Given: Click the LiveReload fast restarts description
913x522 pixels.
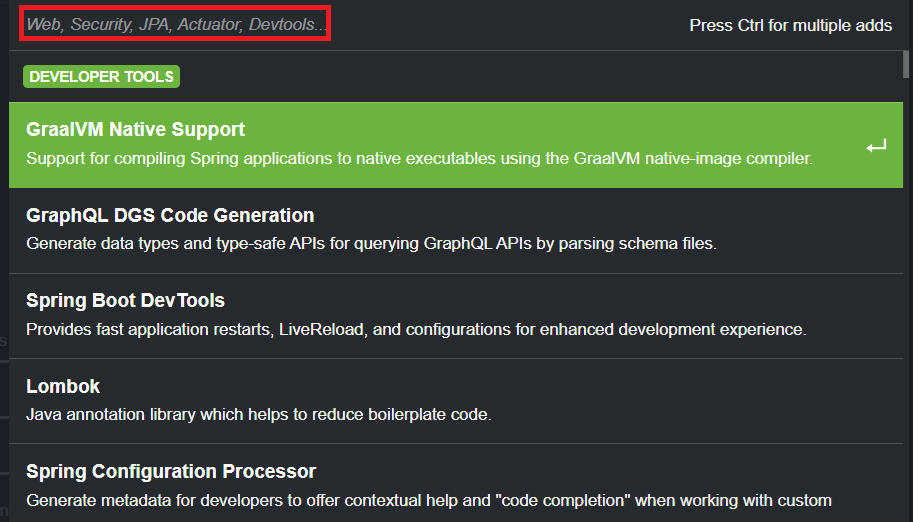Looking at the screenshot, I should tap(415, 329).
